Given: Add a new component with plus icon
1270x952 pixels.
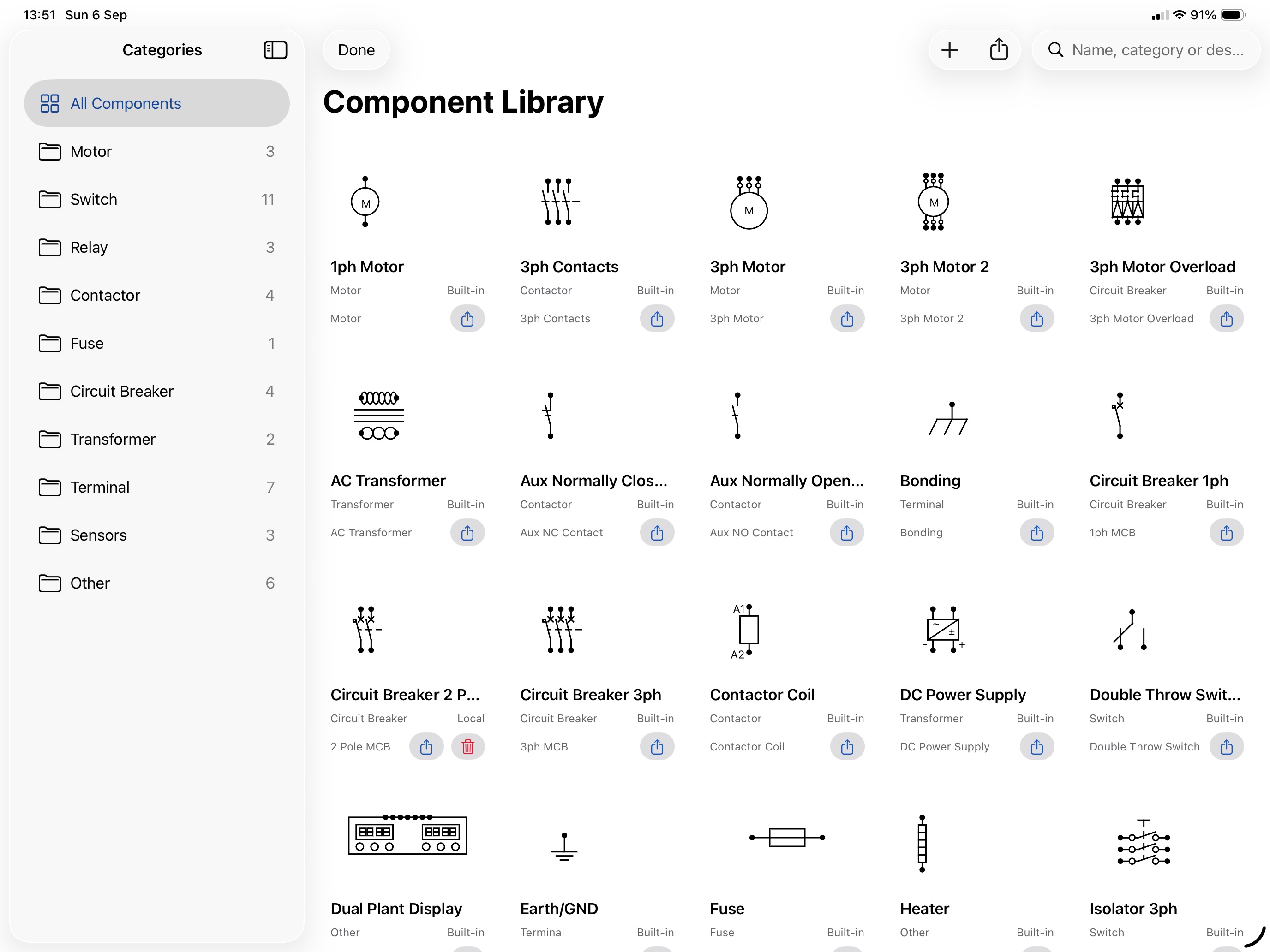Looking at the screenshot, I should 950,50.
